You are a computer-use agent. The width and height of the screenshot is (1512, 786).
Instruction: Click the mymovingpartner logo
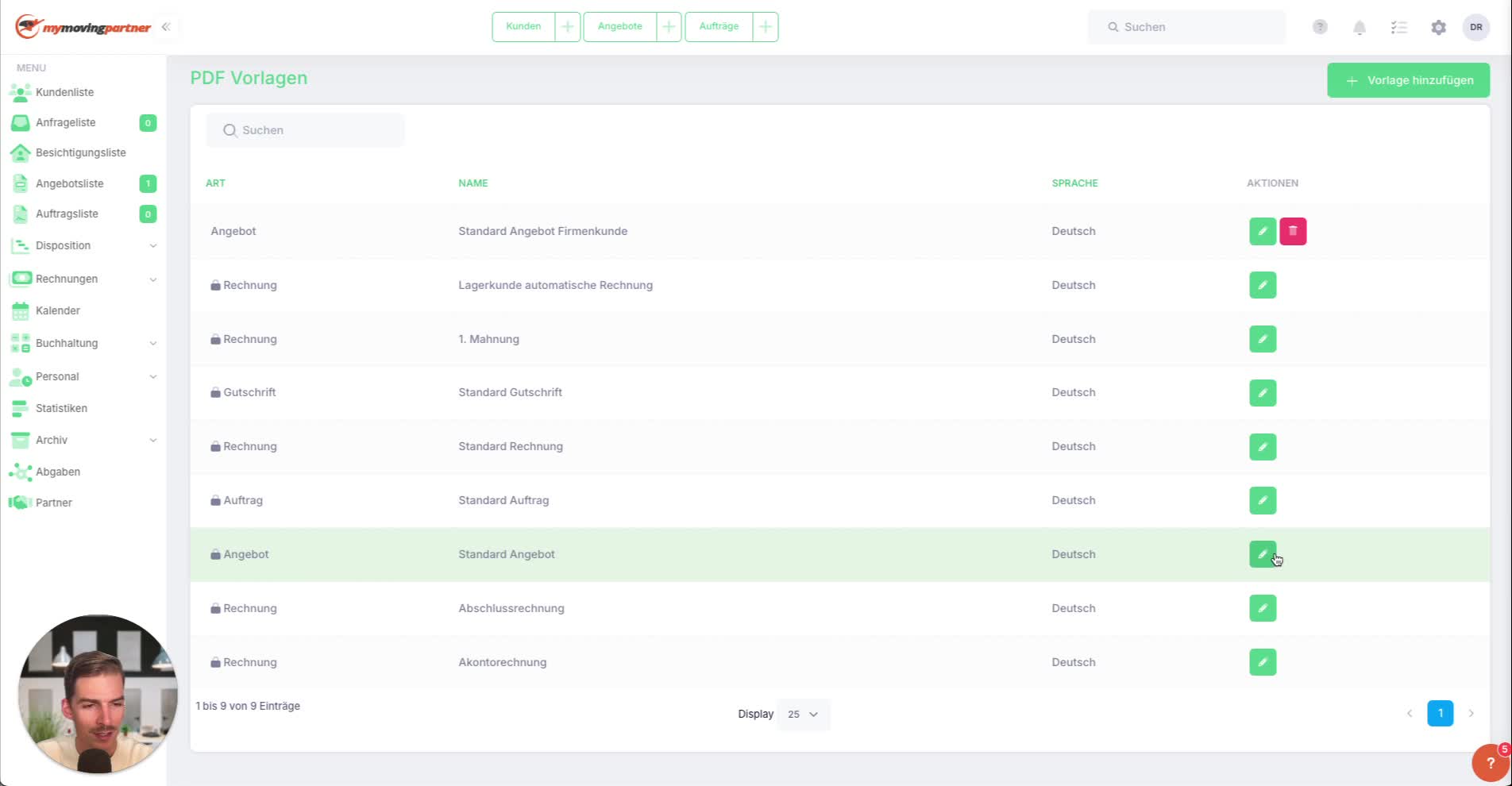pyautogui.click(x=83, y=27)
